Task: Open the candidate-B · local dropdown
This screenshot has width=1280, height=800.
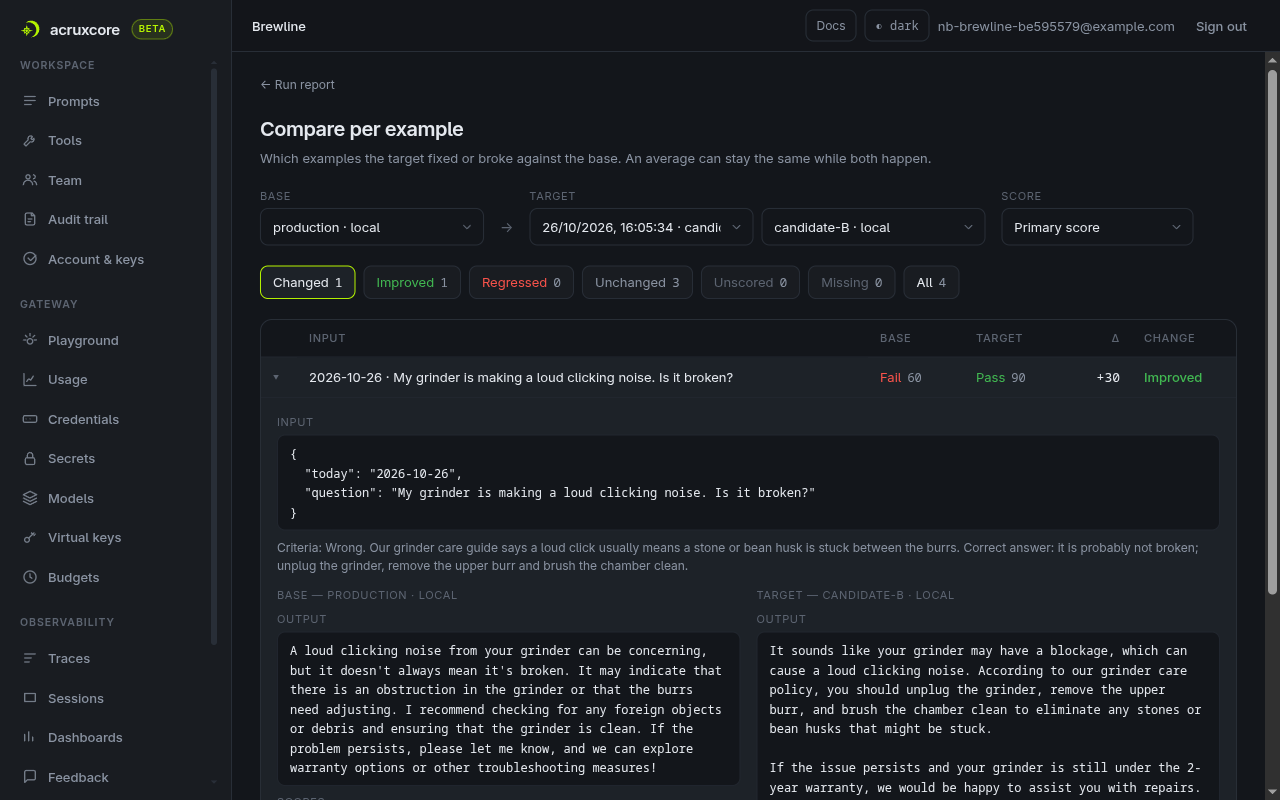Action: coord(873,227)
